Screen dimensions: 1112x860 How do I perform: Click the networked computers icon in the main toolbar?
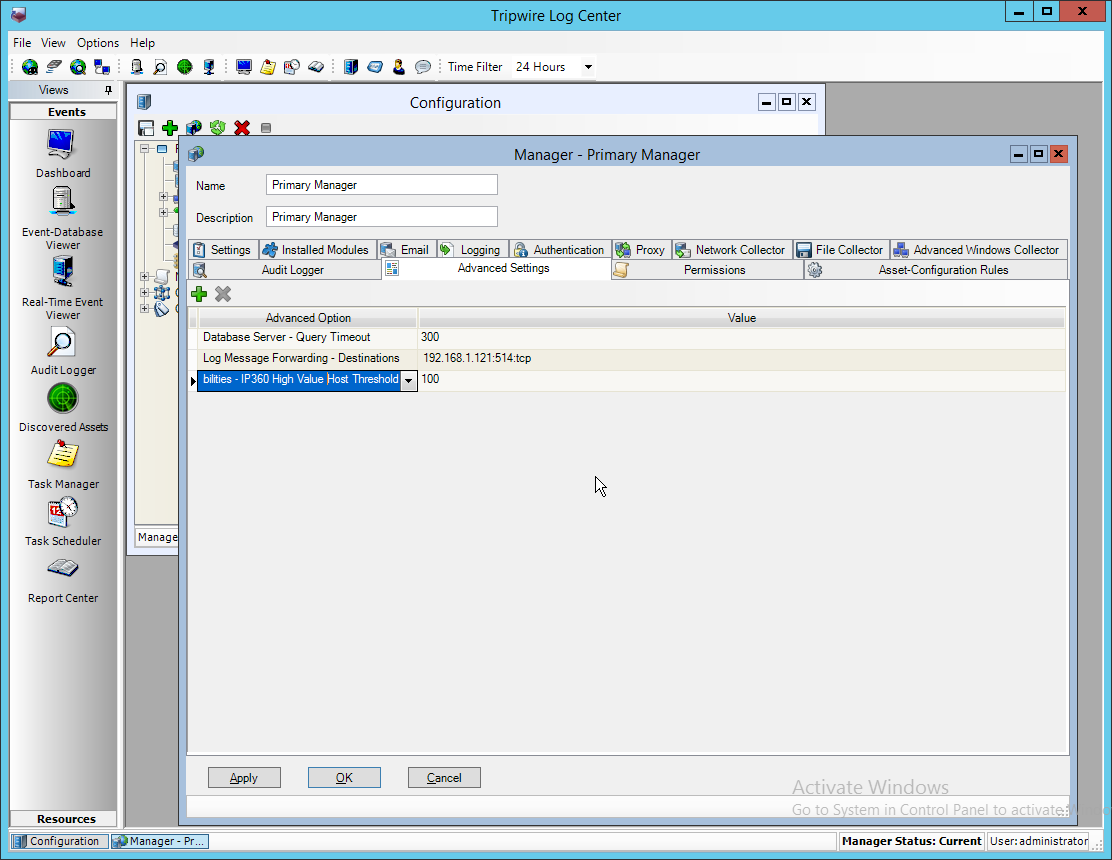pos(102,67)
